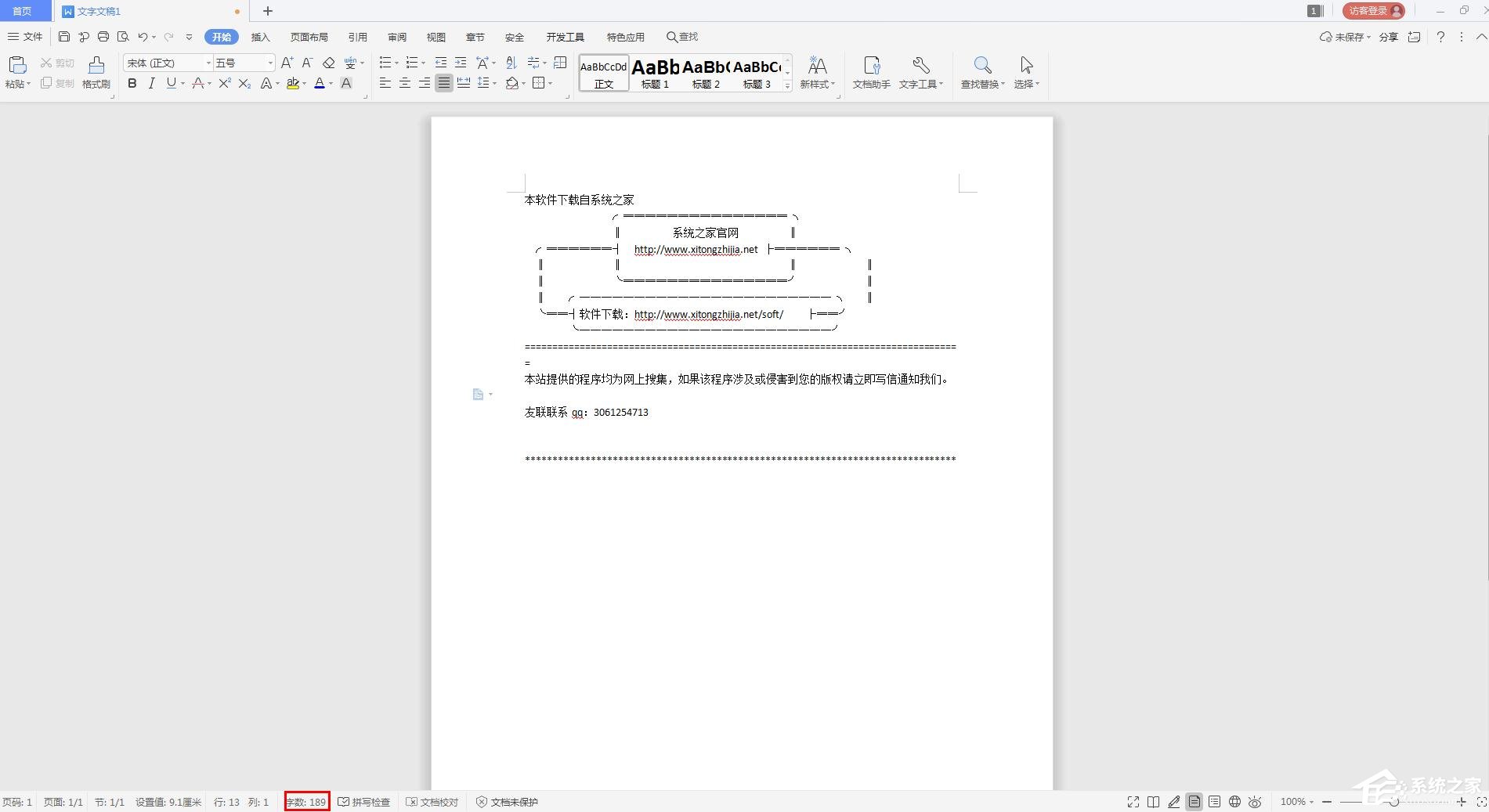Click the Text Tool (文字工具) icon
The width and height of the screenshot is (1489, 812).
pyautogui.click(x=920, y=72)
